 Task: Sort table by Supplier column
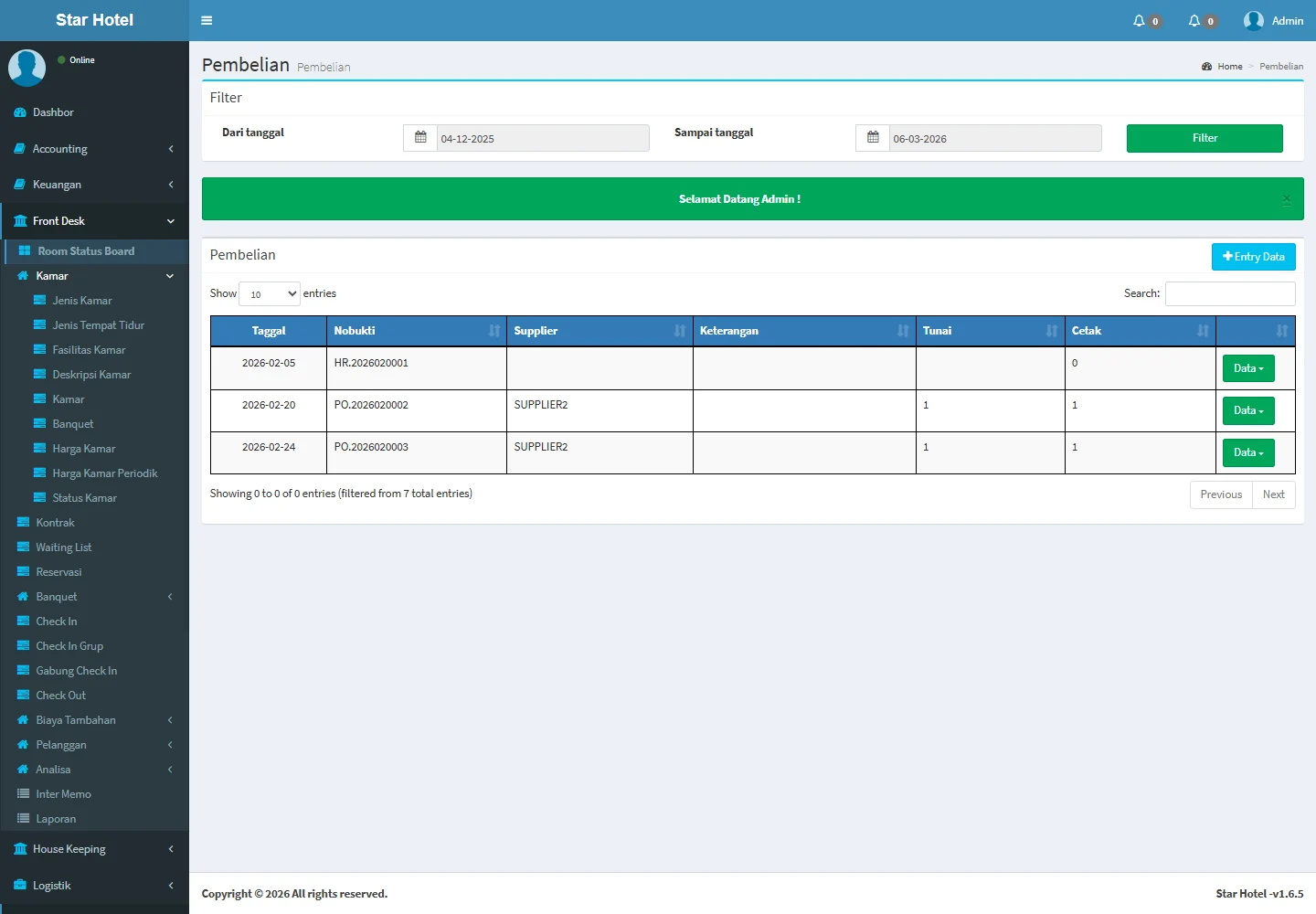click(x=599, y=331)
